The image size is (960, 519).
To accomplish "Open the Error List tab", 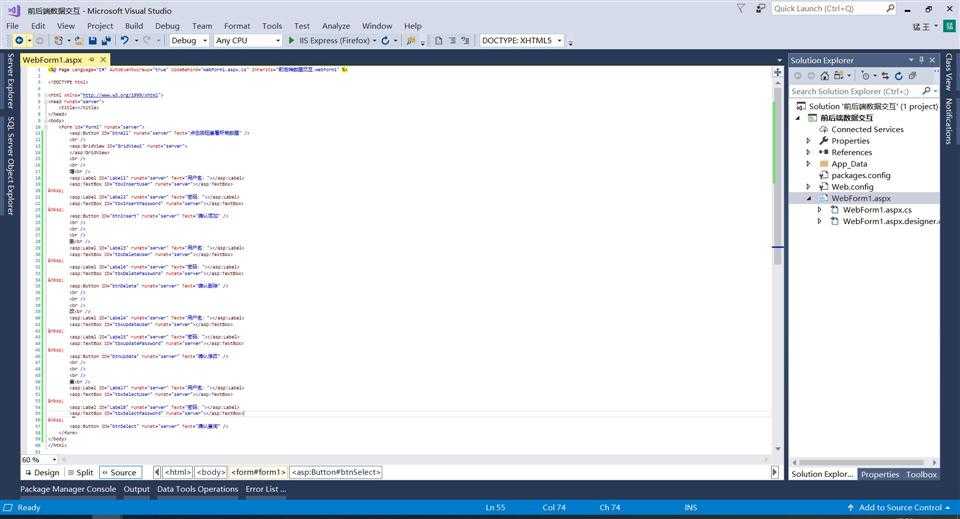I will click(x=266, y=489).
